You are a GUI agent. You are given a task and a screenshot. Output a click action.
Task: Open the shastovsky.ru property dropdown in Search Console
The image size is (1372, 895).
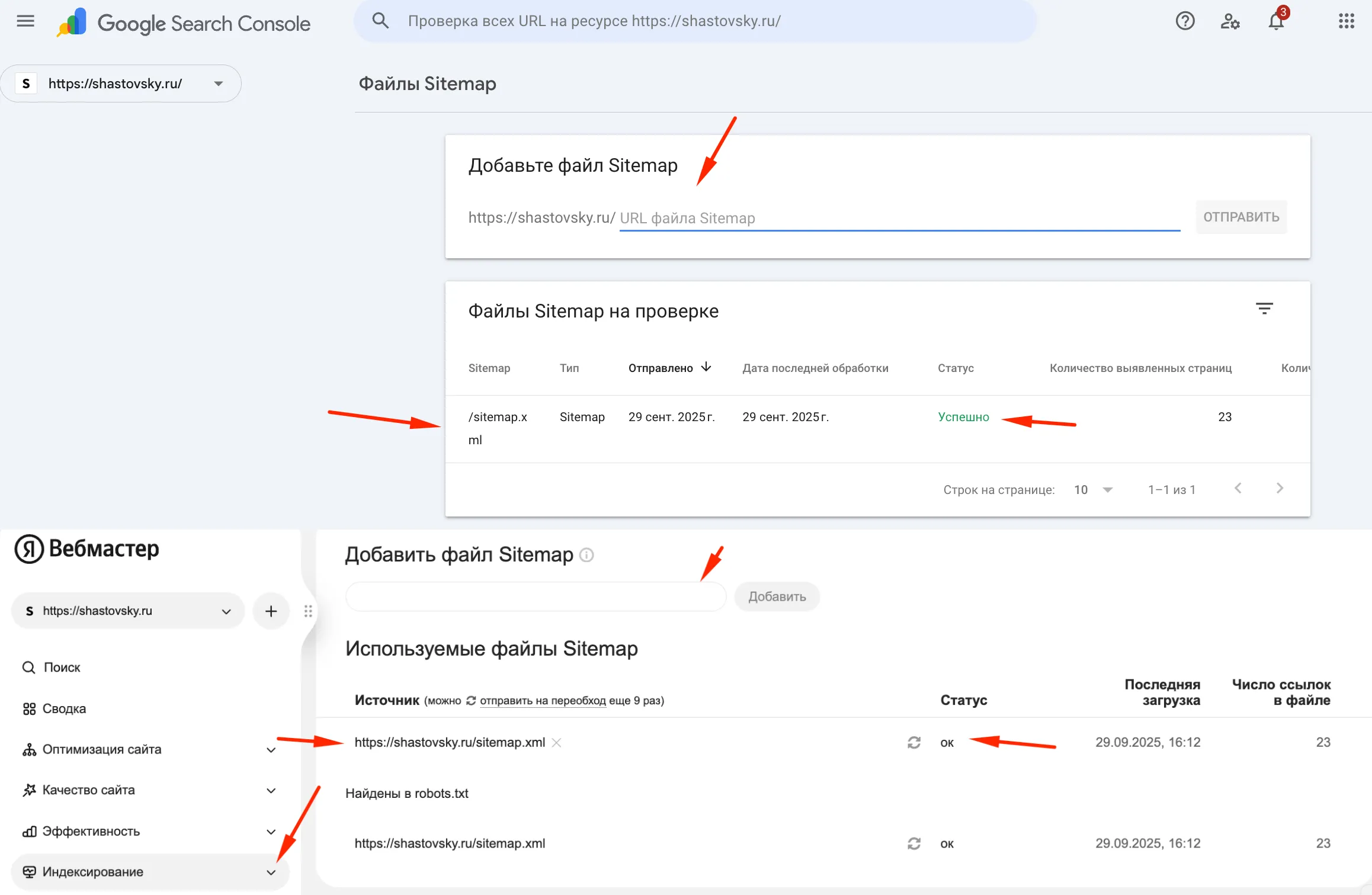click(218, 83)
